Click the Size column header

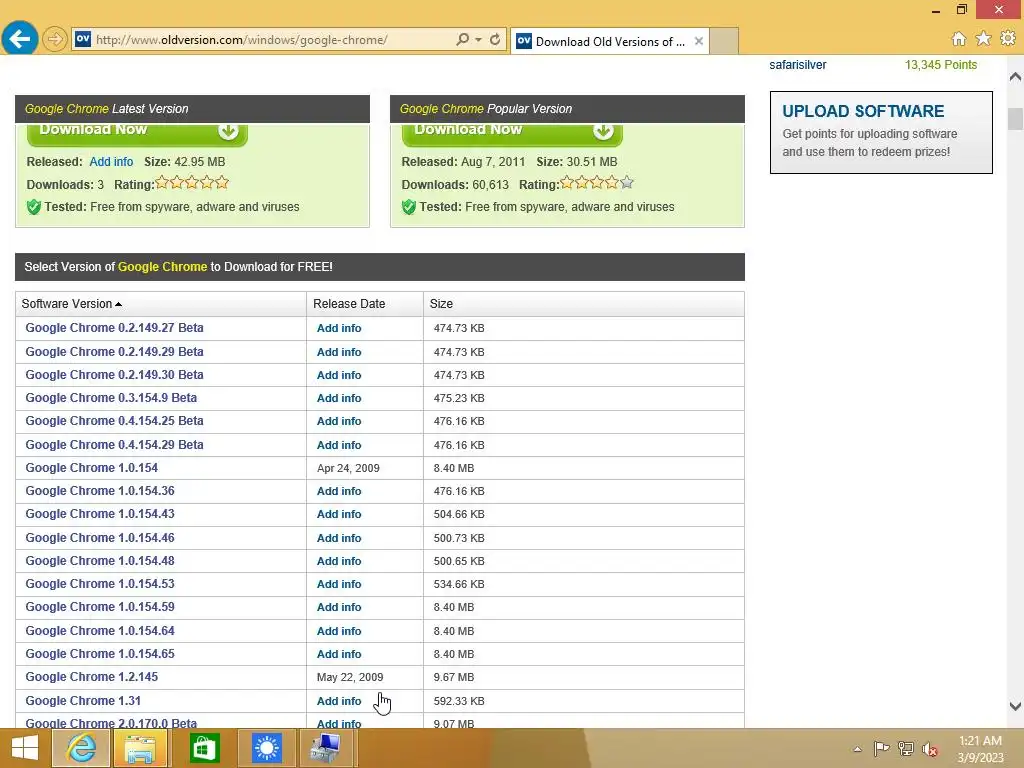pyautogui.click(x=441, y=304)
